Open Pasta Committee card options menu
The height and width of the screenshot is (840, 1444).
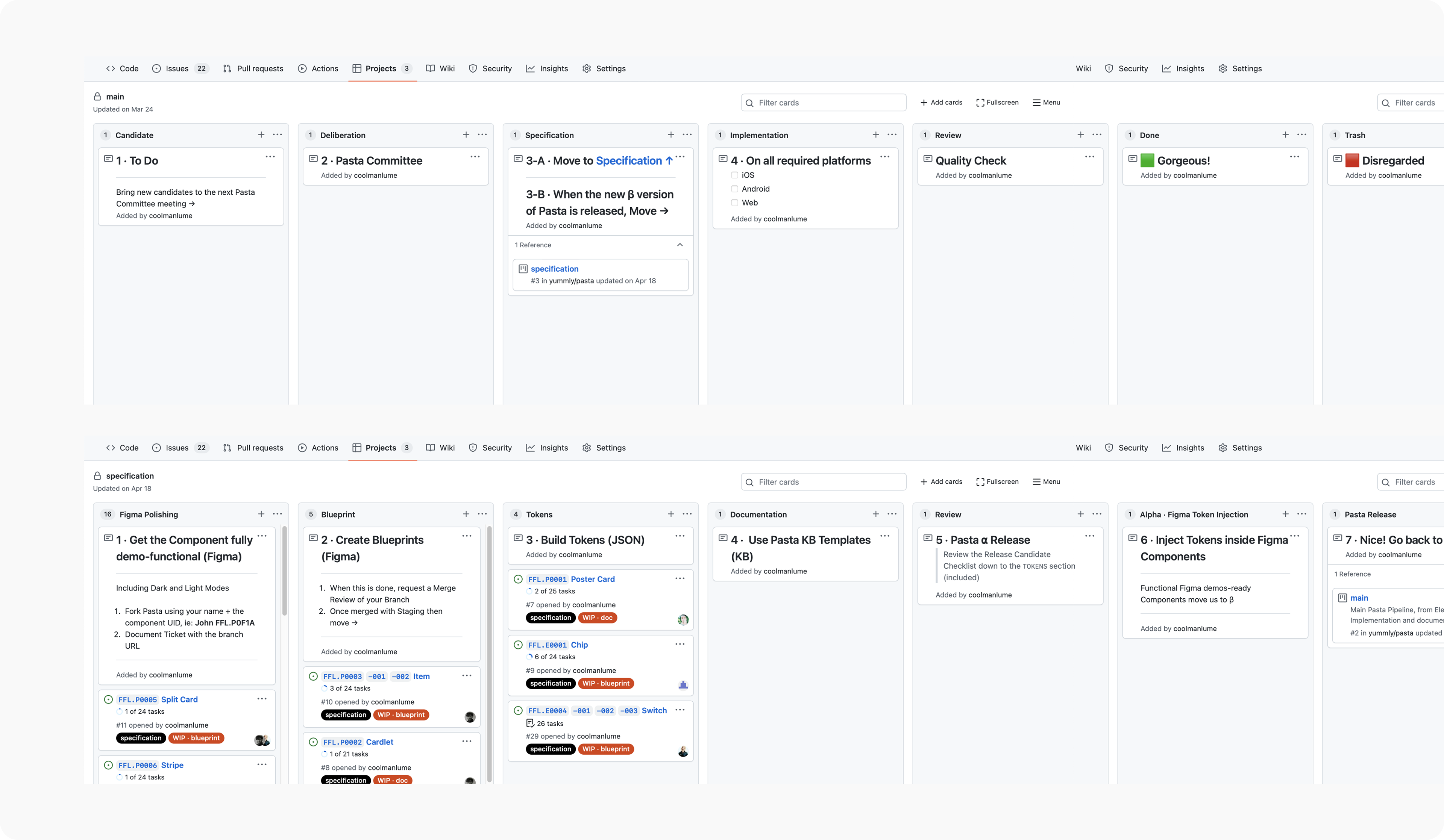(x=475, y=156)
